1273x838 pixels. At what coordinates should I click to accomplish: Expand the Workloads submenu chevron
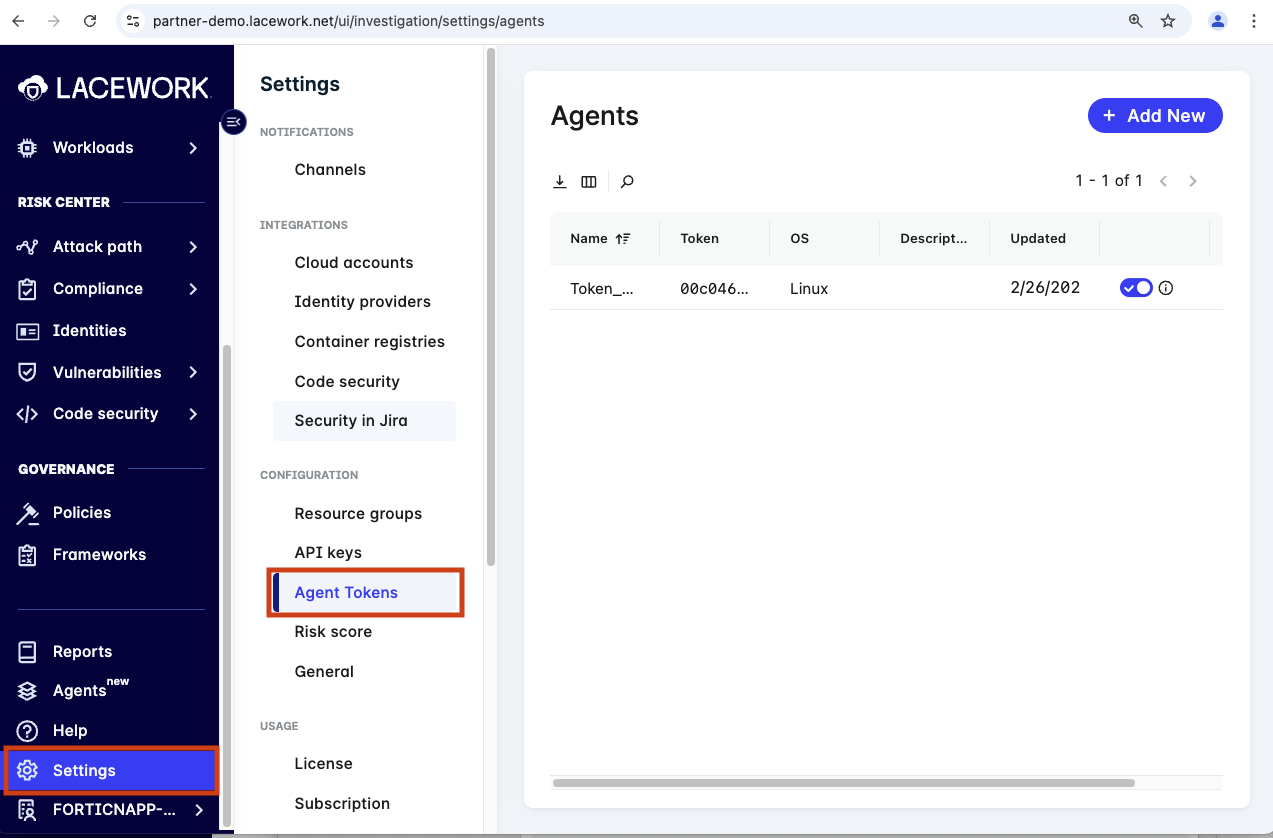193,148
